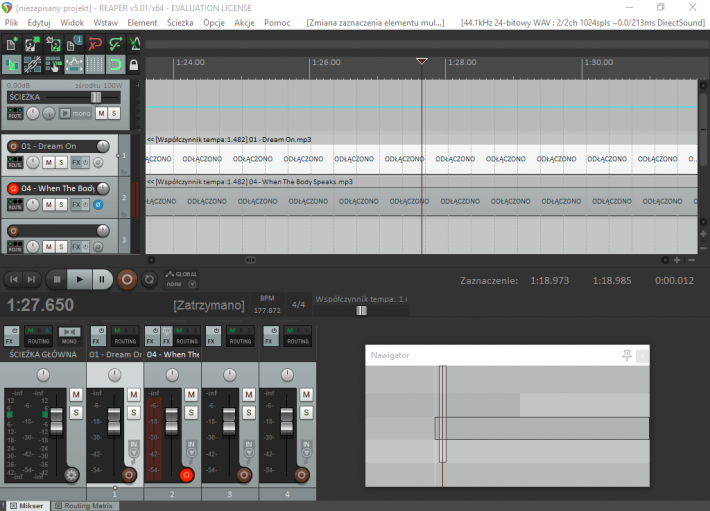Pin the Nawigator window
The width and height of the screenshot is (710, 511).
[627, 356]
